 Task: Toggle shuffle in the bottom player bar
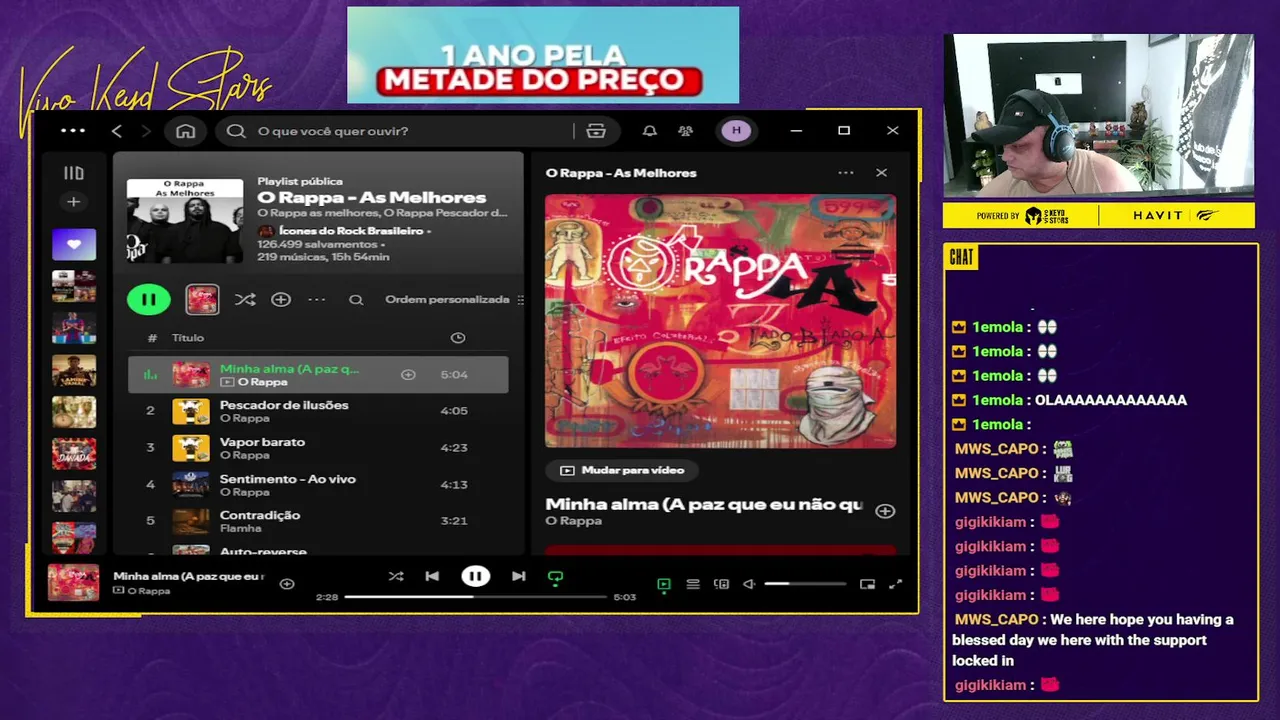tap(396, 576)
